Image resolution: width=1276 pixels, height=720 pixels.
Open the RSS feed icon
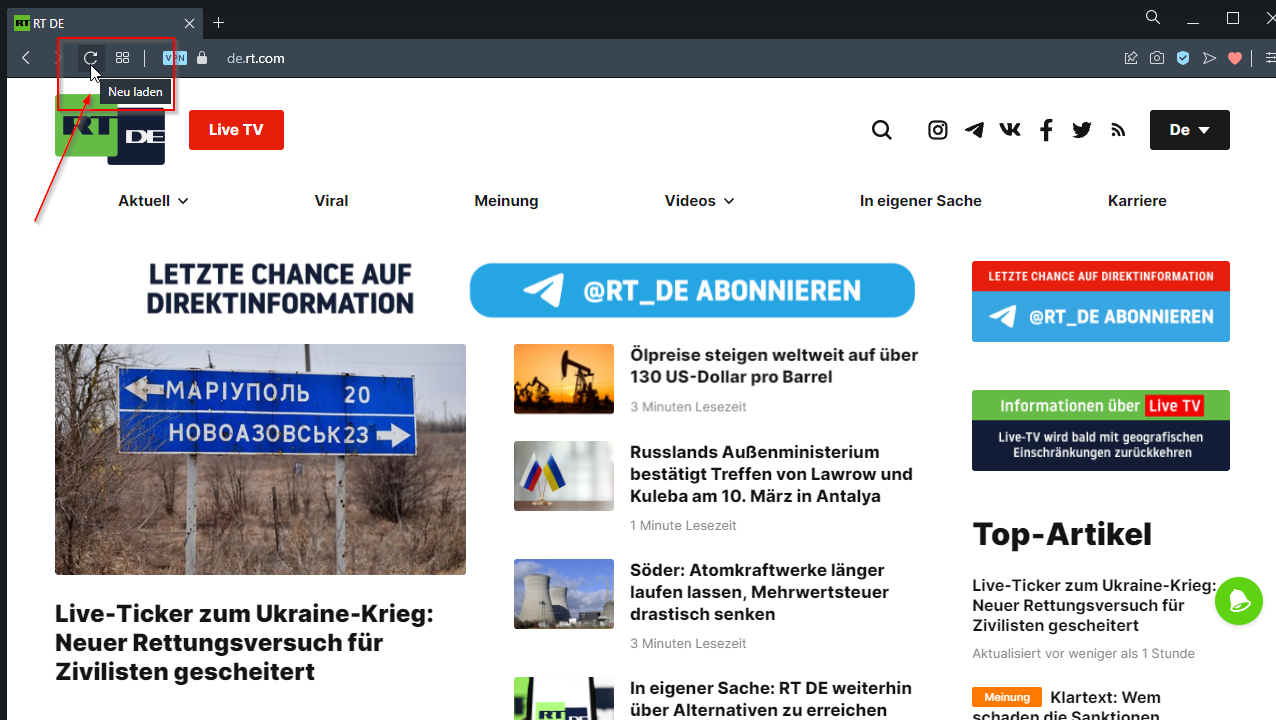pyautogui.click(x=1118, y=130)
